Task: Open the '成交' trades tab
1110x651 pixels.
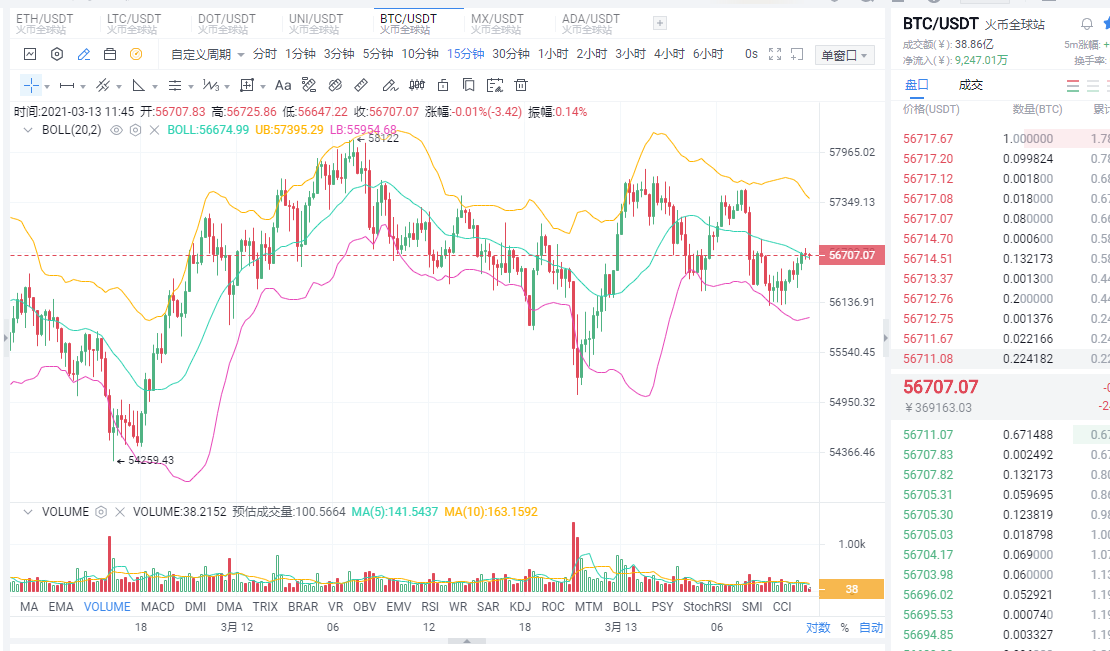Action: [970, 86]
